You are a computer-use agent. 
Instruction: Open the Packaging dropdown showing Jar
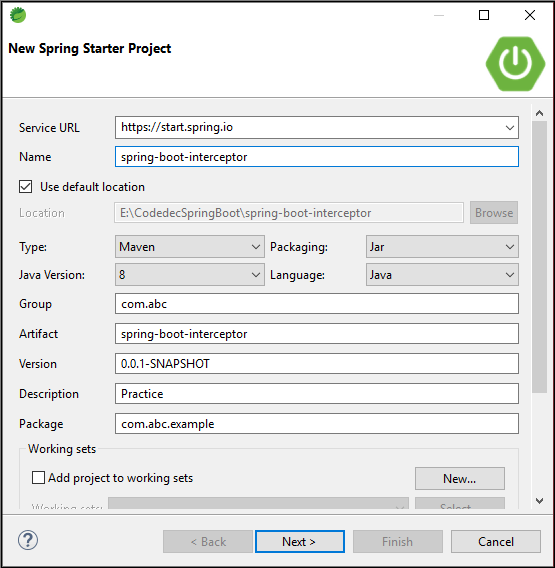pyautogui.click(x=442, y=247)
